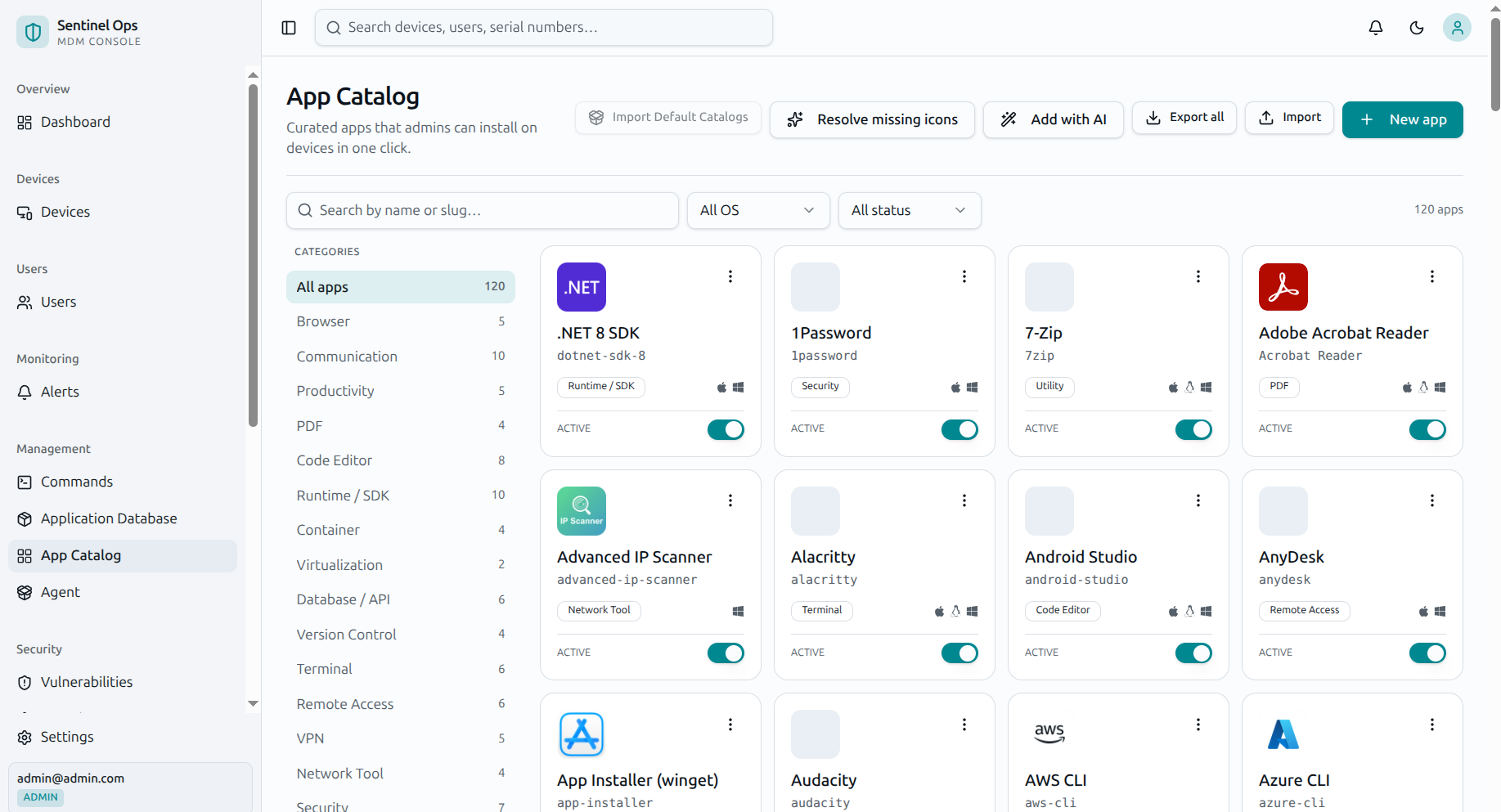Go to Devices in the sidebar

[x=123, y=212]
